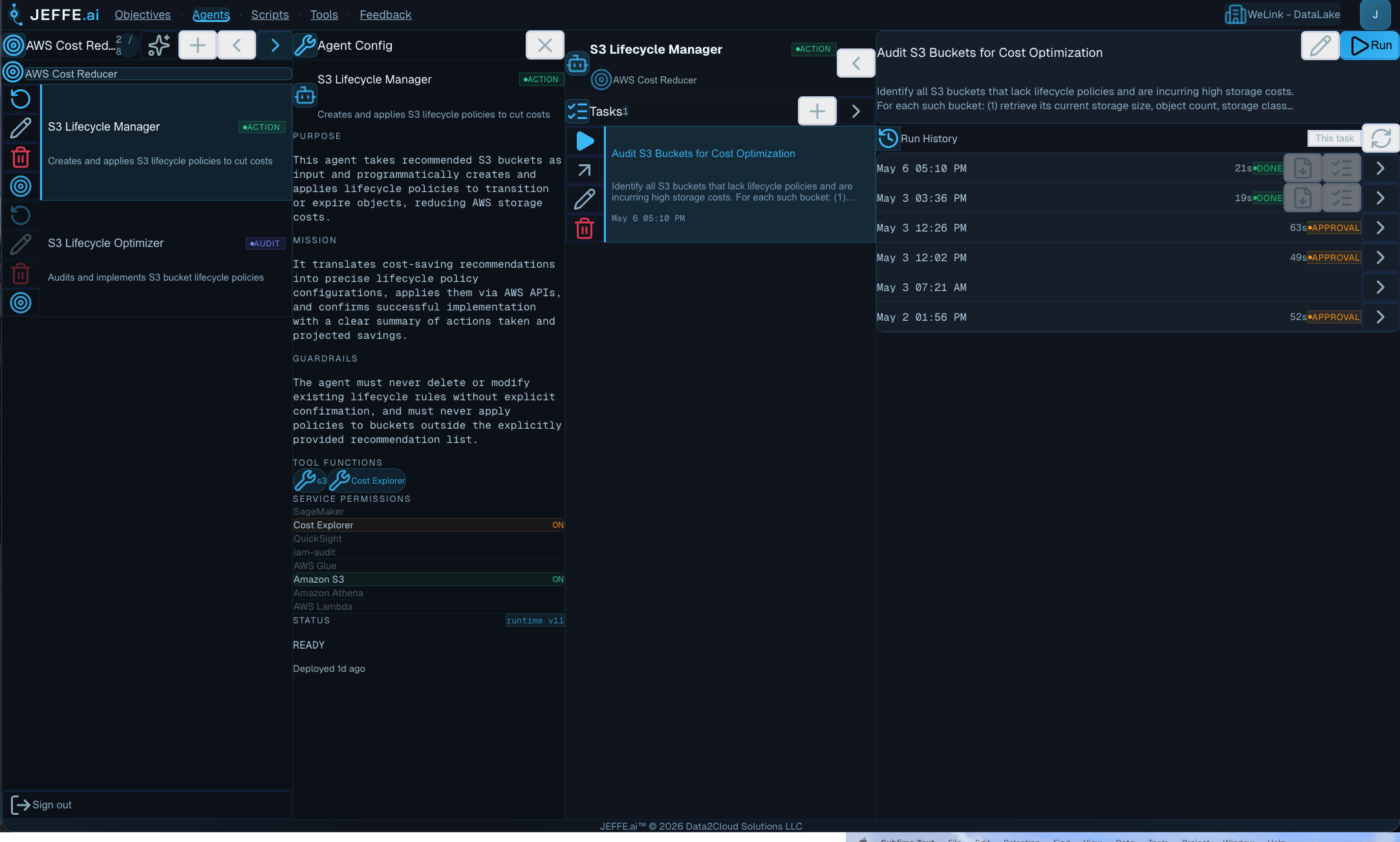The image size is (1400, 842).
Task: Toggle SageMaker service permission
Action: point(428,512)
